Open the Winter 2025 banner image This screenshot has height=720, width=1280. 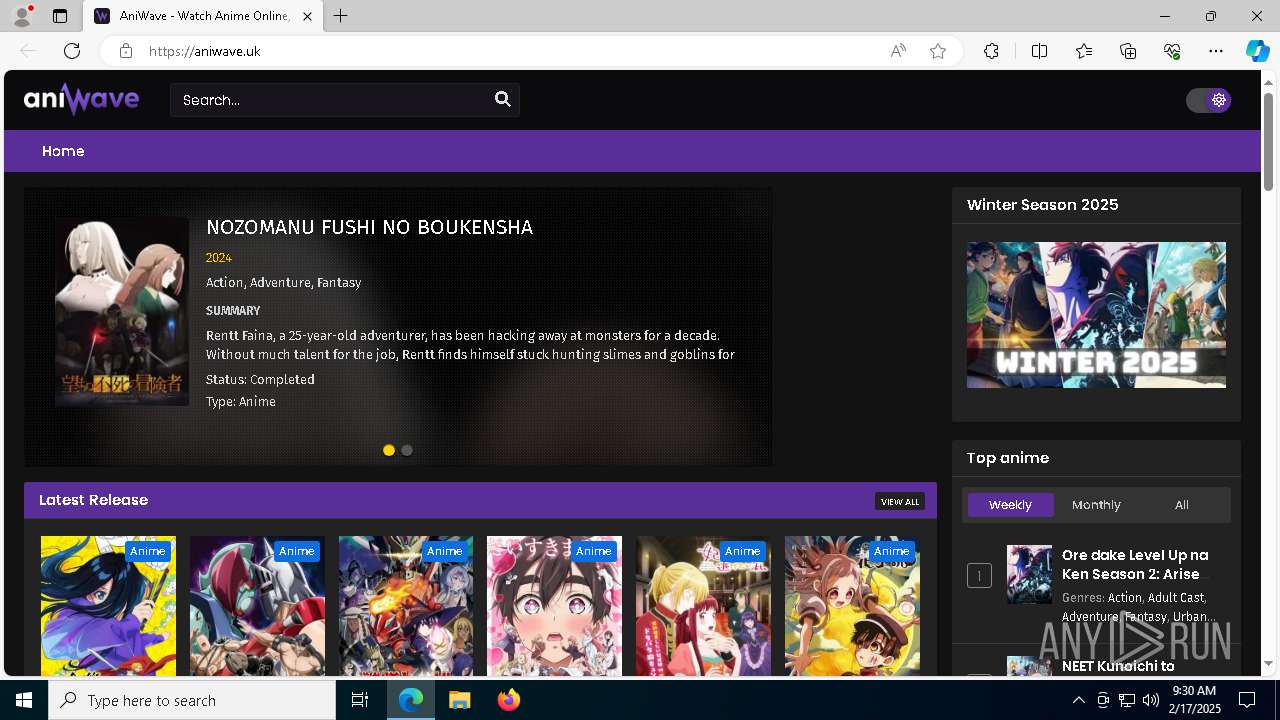click(x=1096, y=315)
